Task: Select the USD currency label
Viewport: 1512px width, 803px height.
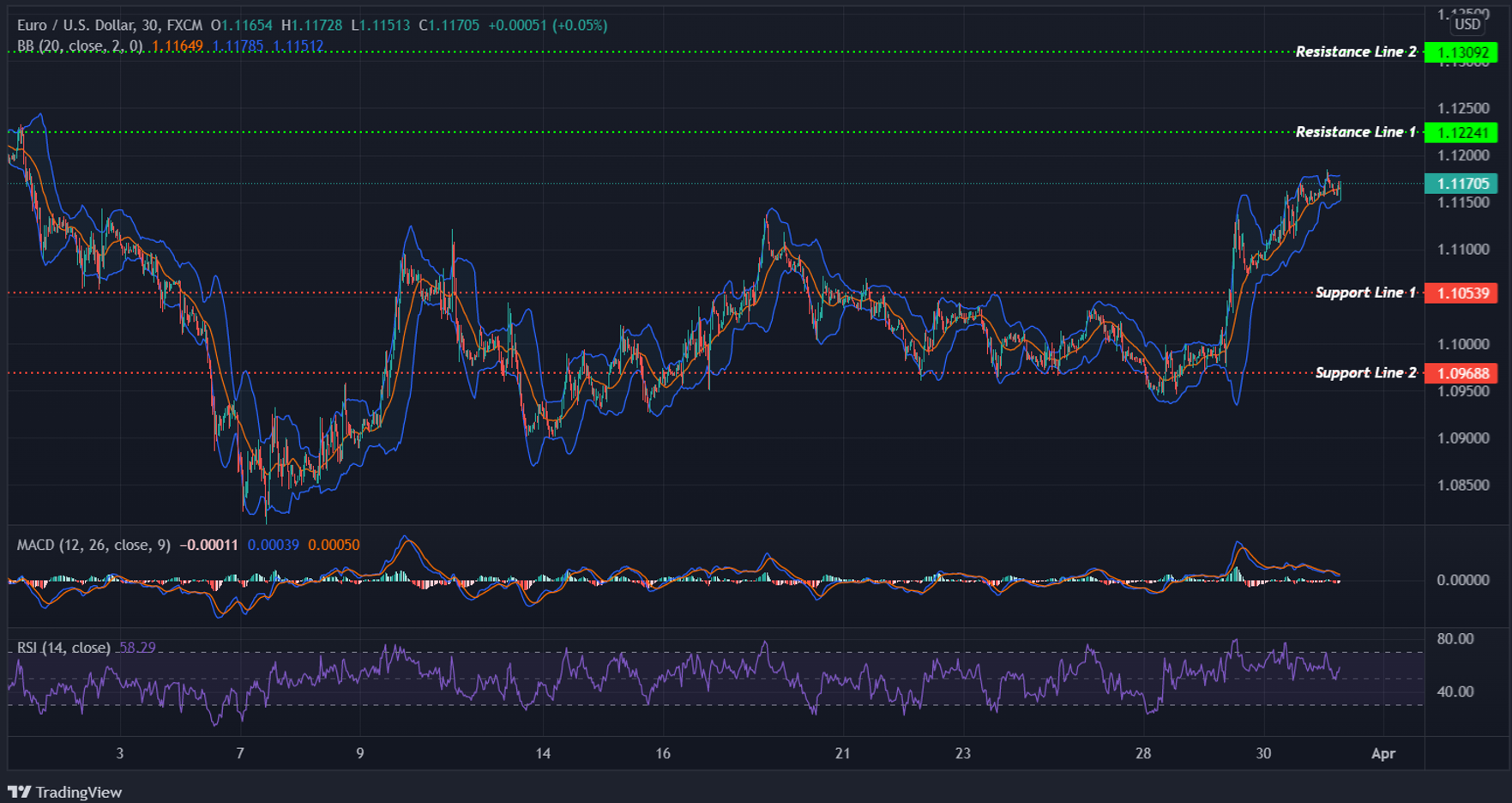Action: (1467, 26)
